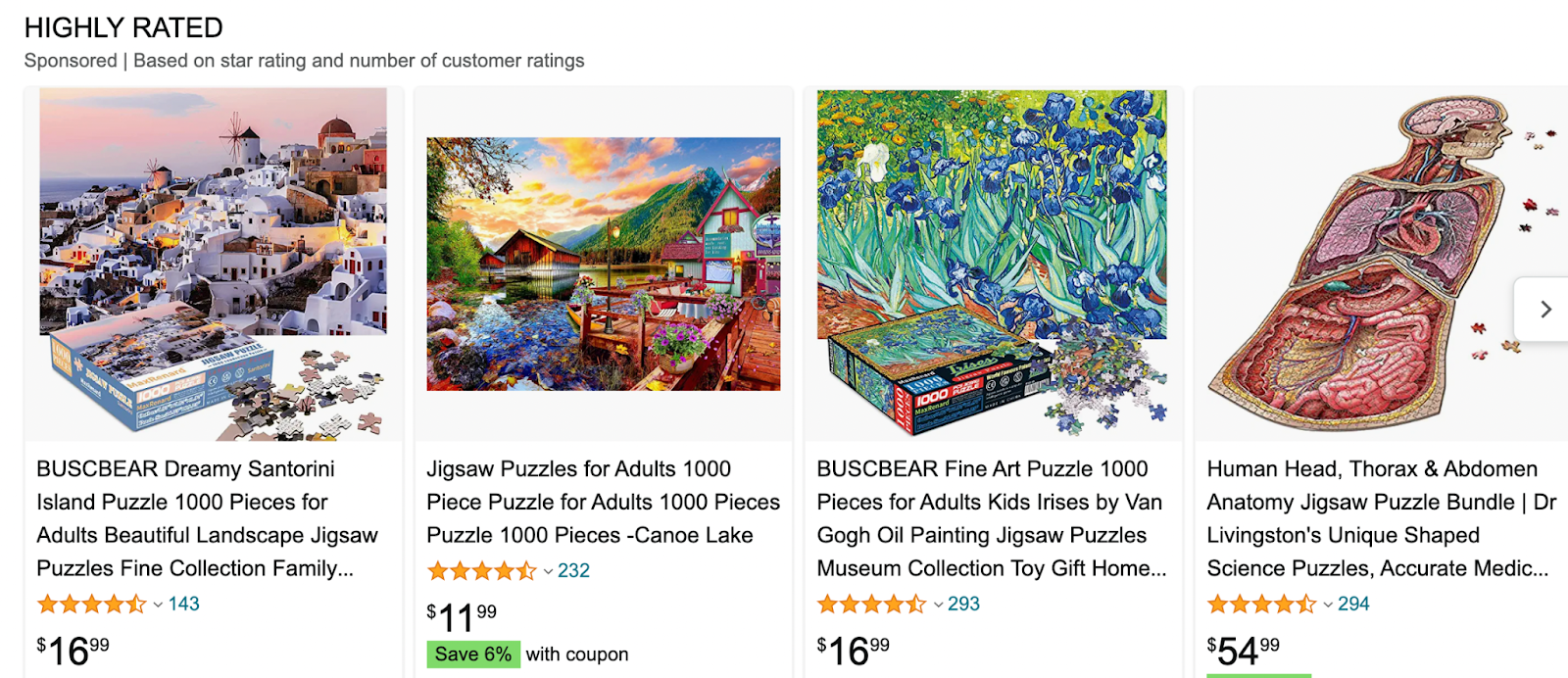The height and width of the screenshot is (678, 1568).
Task: Expand rating chevron beside 293 reviews
Action: (938, 605)
